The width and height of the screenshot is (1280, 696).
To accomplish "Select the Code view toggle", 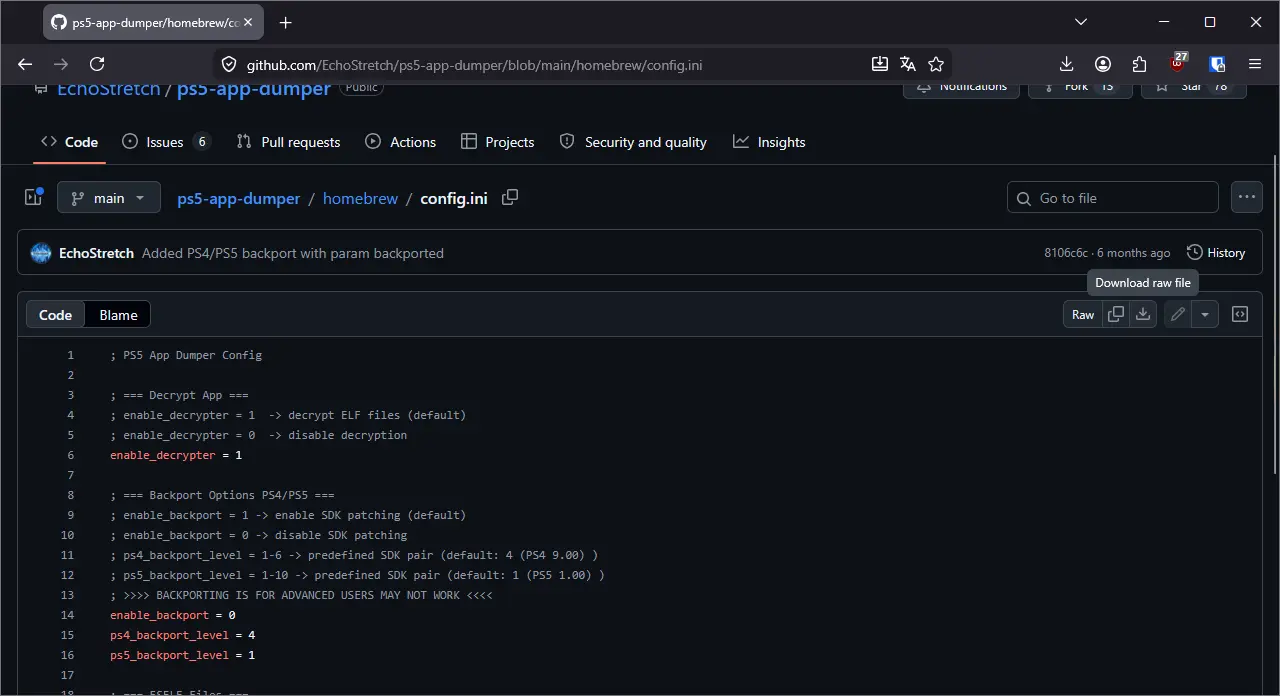I will click(x=55, y=314).
